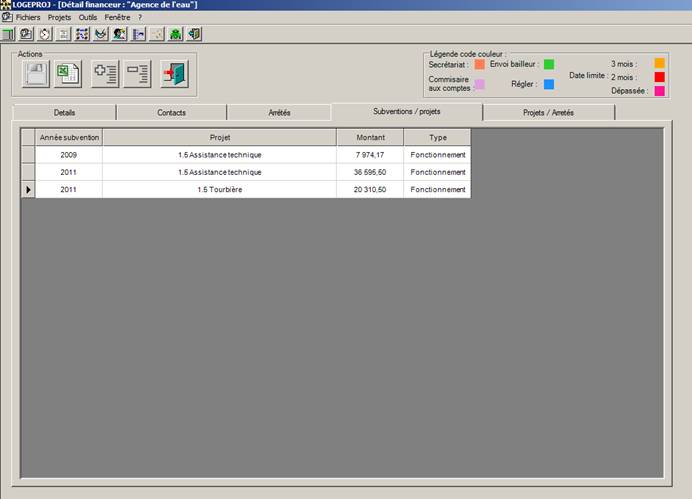Click the person with globe toolbar icon
Viewport: 692px width, 499px height.
[120, 34]
